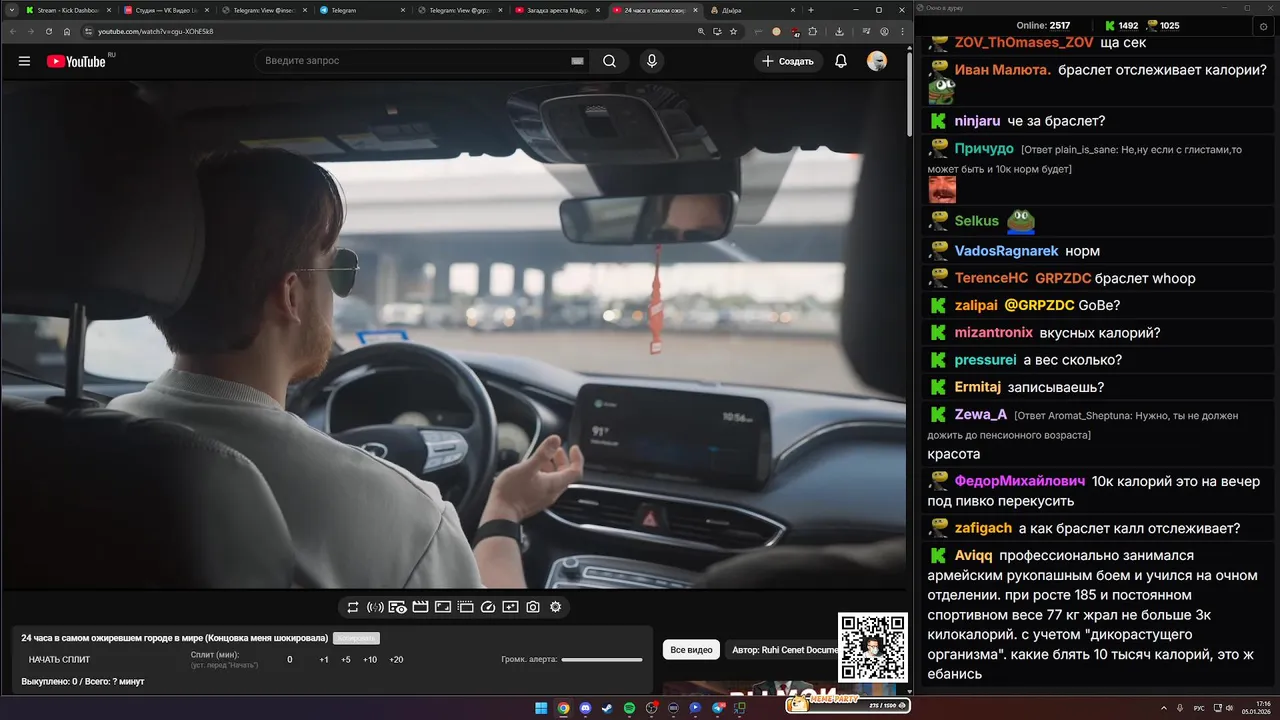Activate voice search microphone on YouTube
The image size is (1280, 720).
(x=652, y=61)
